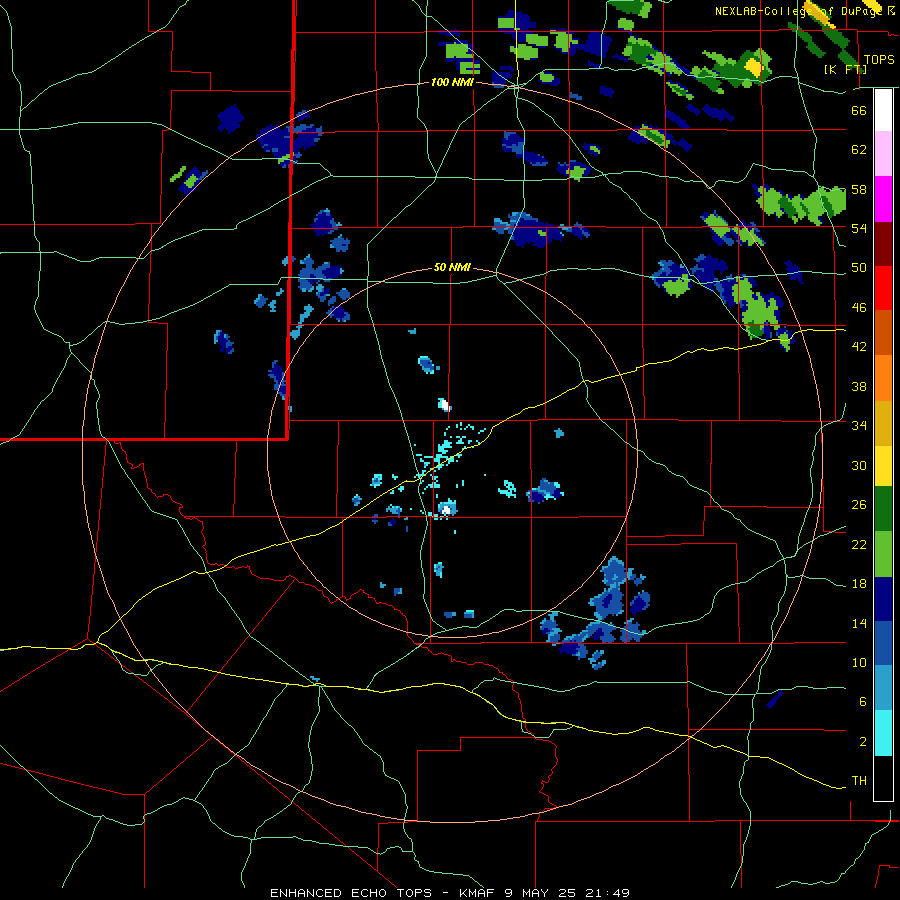
Task: Click the "42" scale label
Action: tap(859, 347)
